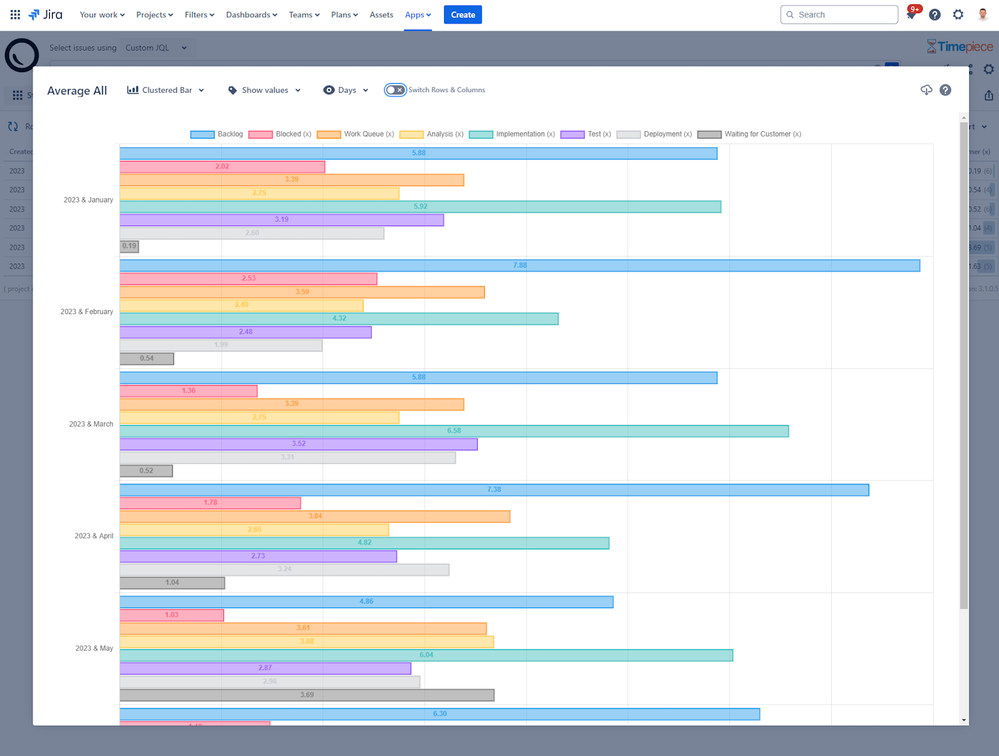Toggle the Blocked legend item
Image resolution: width=999 pixels, height=756 pixels.
280,134
